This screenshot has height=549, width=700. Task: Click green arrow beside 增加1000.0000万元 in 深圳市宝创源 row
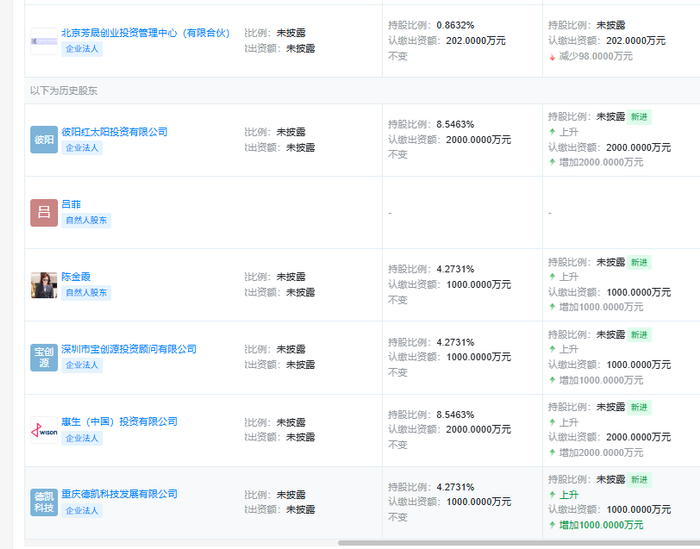(552, 380)
